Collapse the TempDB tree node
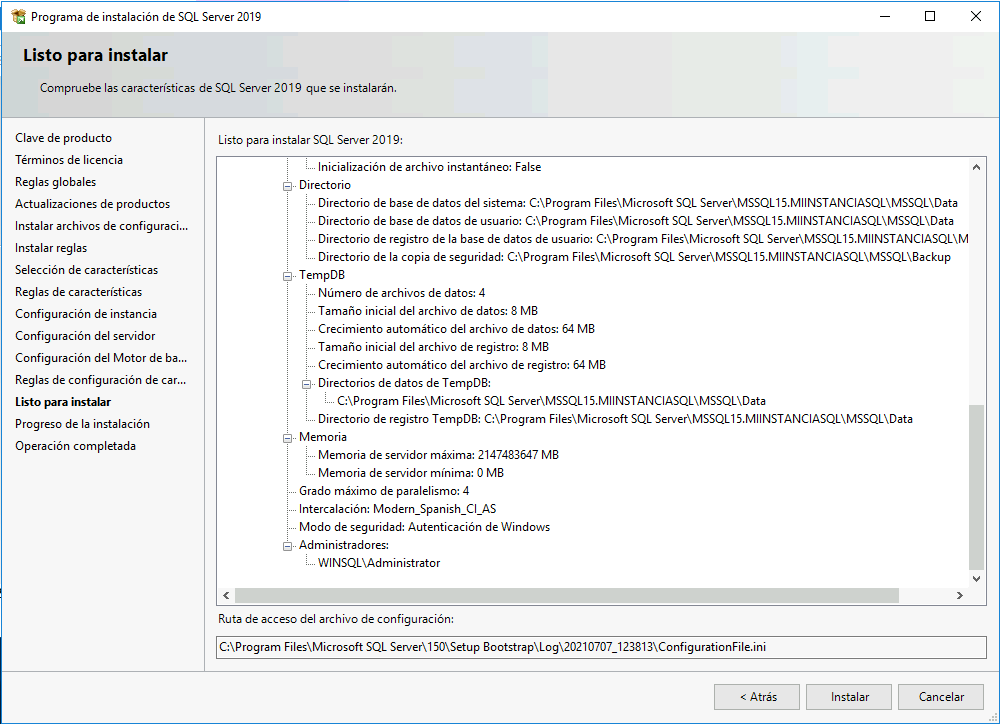The image size is (1000, 724). click(288, 276)
